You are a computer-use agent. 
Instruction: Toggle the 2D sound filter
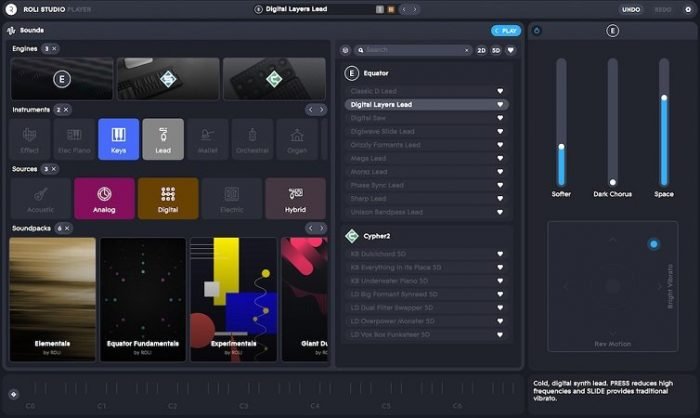click(481, 49)
